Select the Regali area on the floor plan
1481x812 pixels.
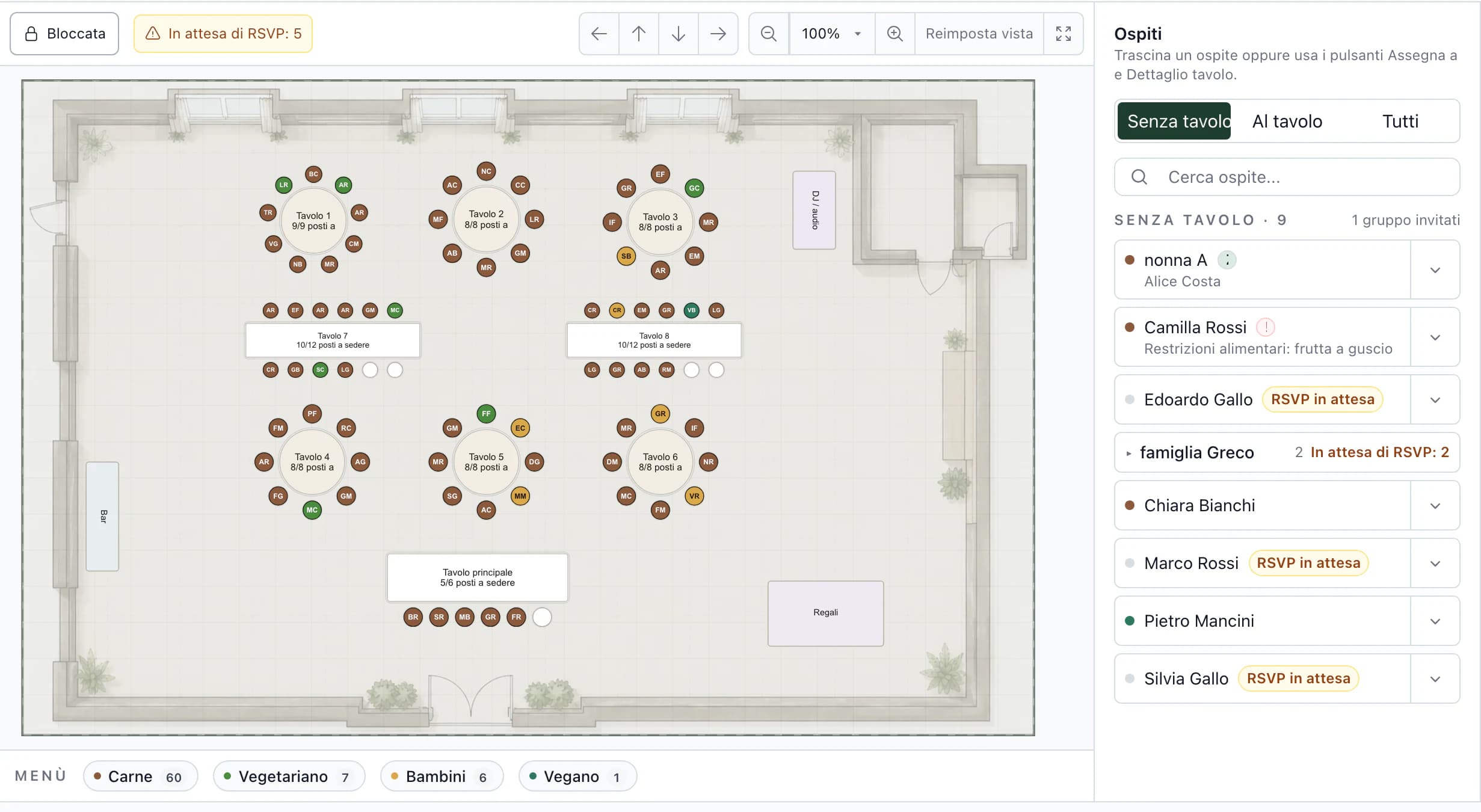(826, 613)
